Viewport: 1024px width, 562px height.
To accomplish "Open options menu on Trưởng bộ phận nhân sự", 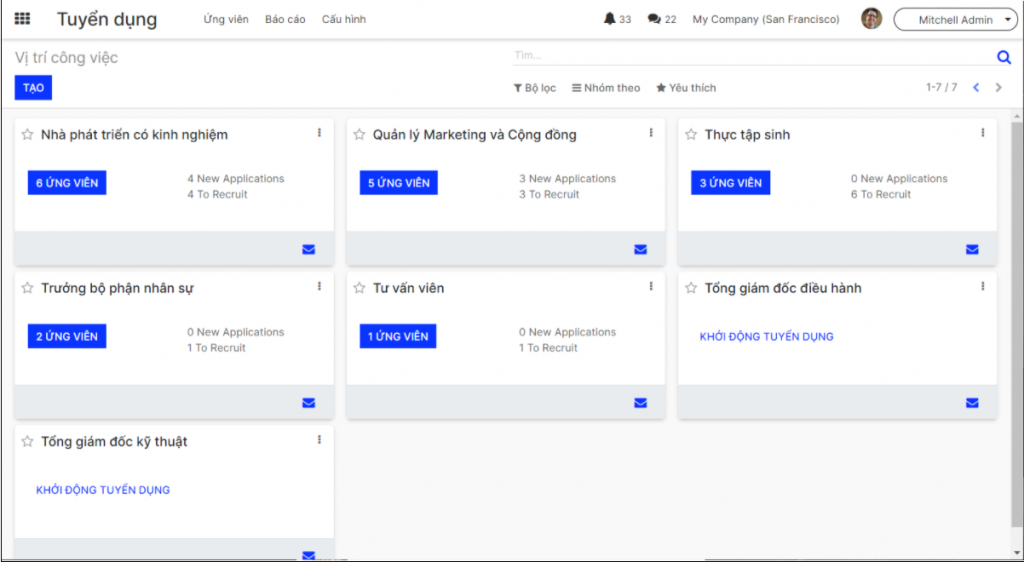I will 319,286.
